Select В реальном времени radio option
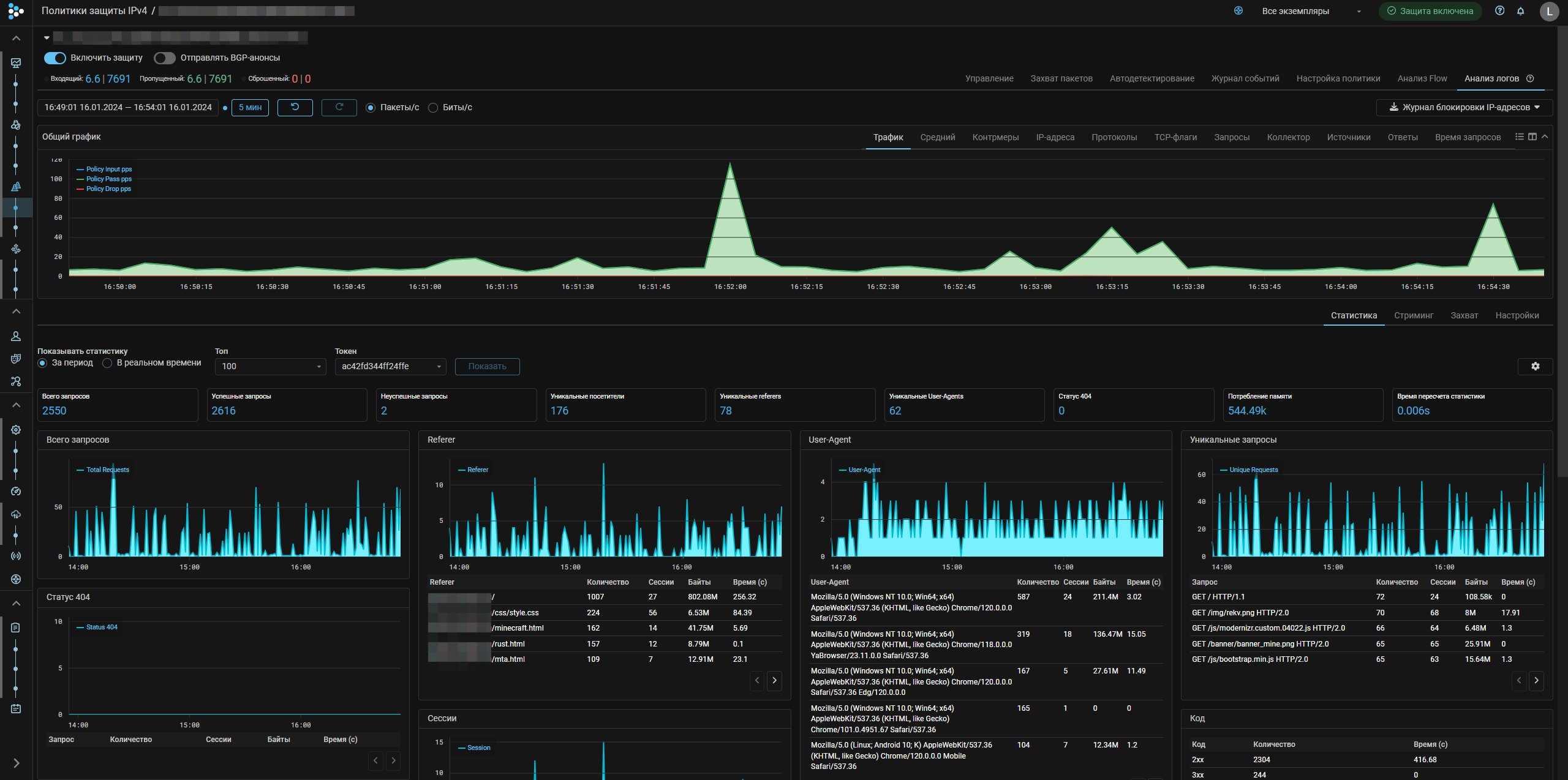1568x780 pixels. [x=107, y=363]
